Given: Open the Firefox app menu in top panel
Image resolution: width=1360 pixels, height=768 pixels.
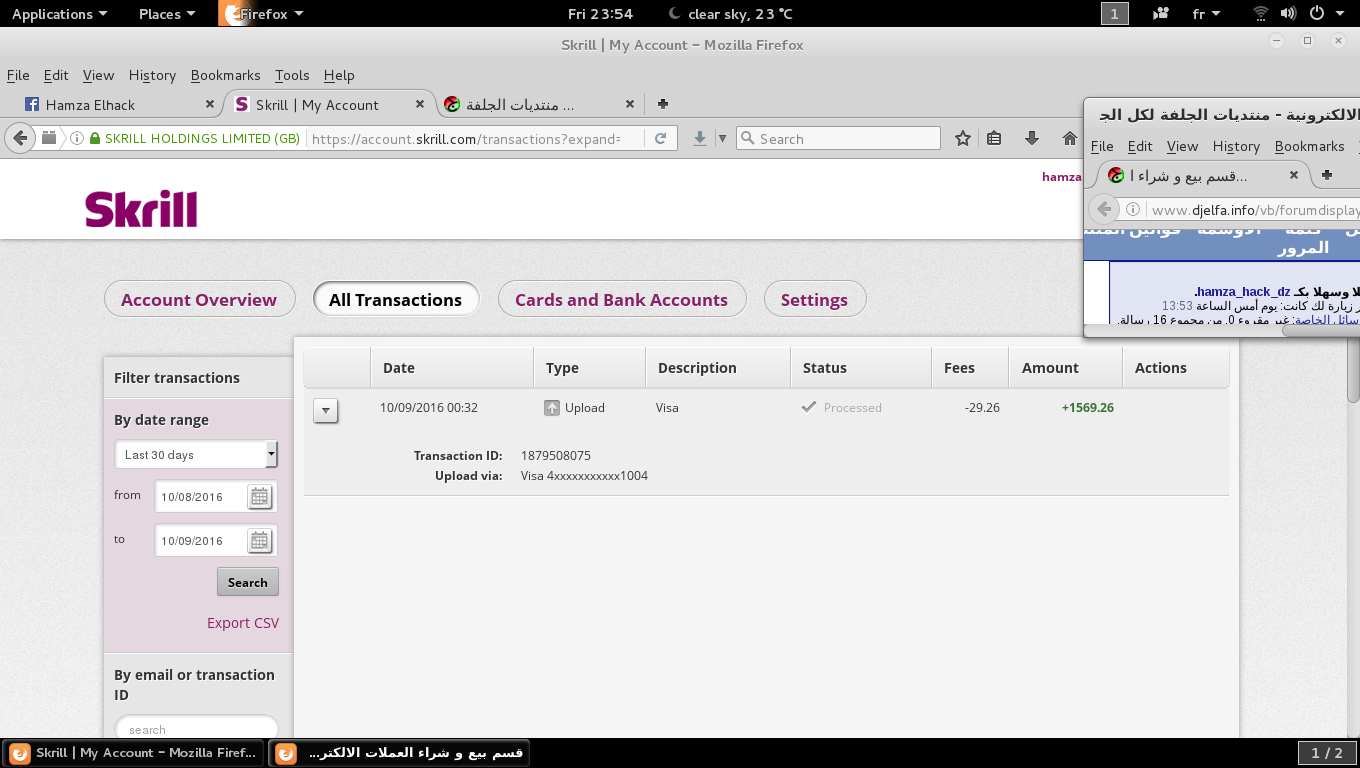Looking at the screenshot, I should [263, 14].
